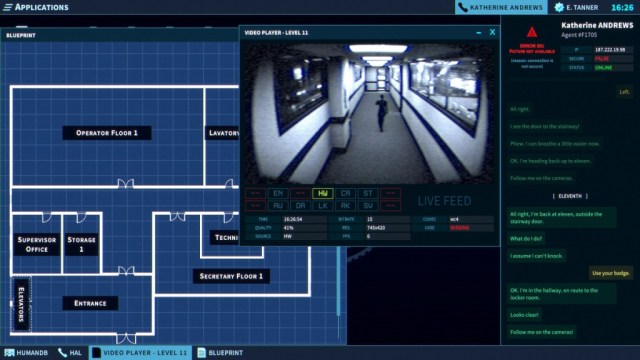This screenshot has height=360, width=640.
Task: Switch camera to the SV feed
Action: click(368, 206)
